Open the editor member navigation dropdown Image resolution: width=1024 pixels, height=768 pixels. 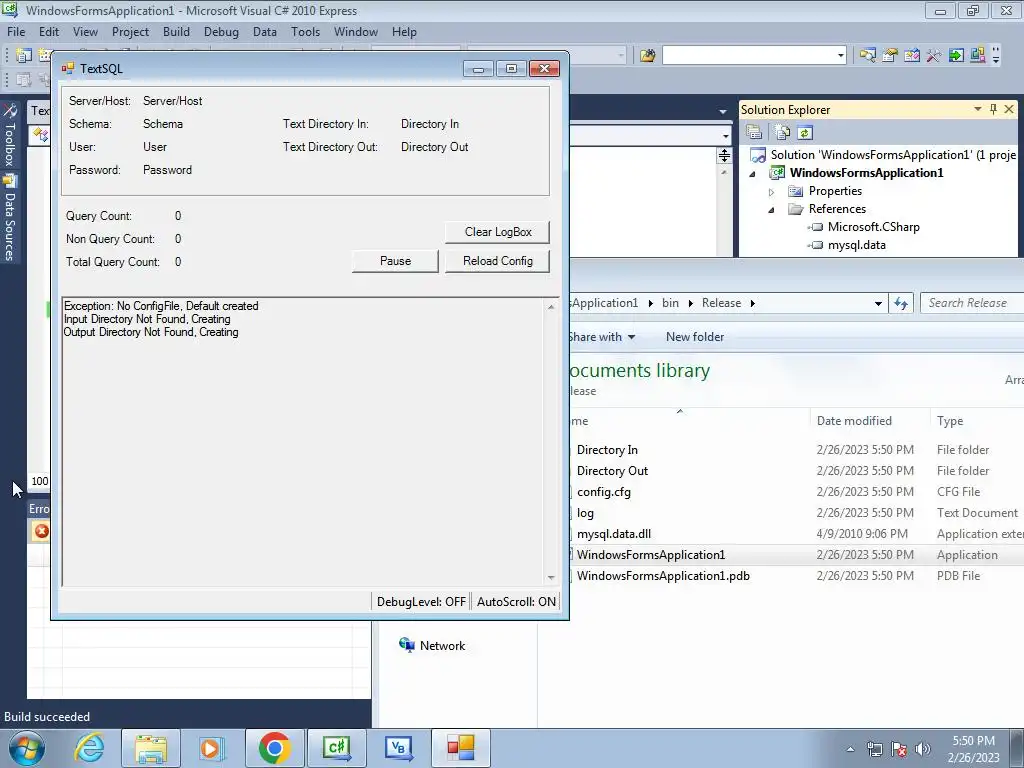(726, 136)
